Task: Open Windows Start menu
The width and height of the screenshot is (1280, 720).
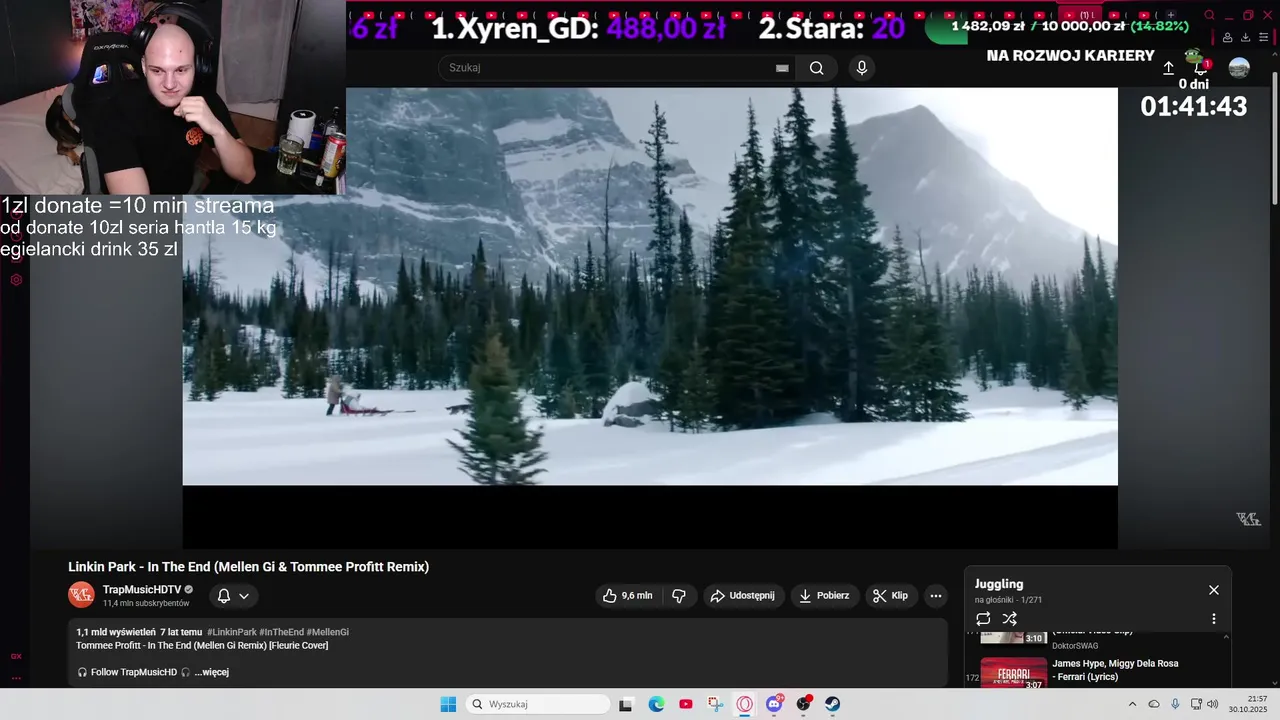Action: 448,704
